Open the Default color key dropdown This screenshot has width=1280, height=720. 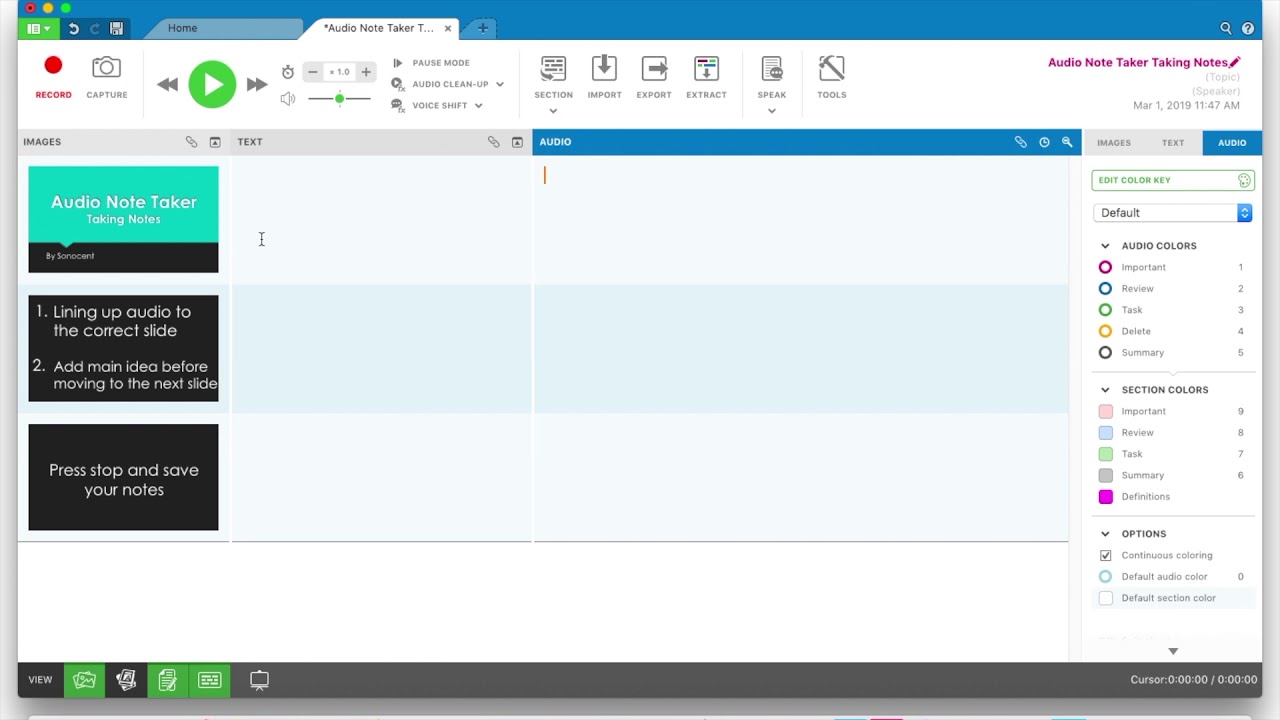click(1173, 213)
